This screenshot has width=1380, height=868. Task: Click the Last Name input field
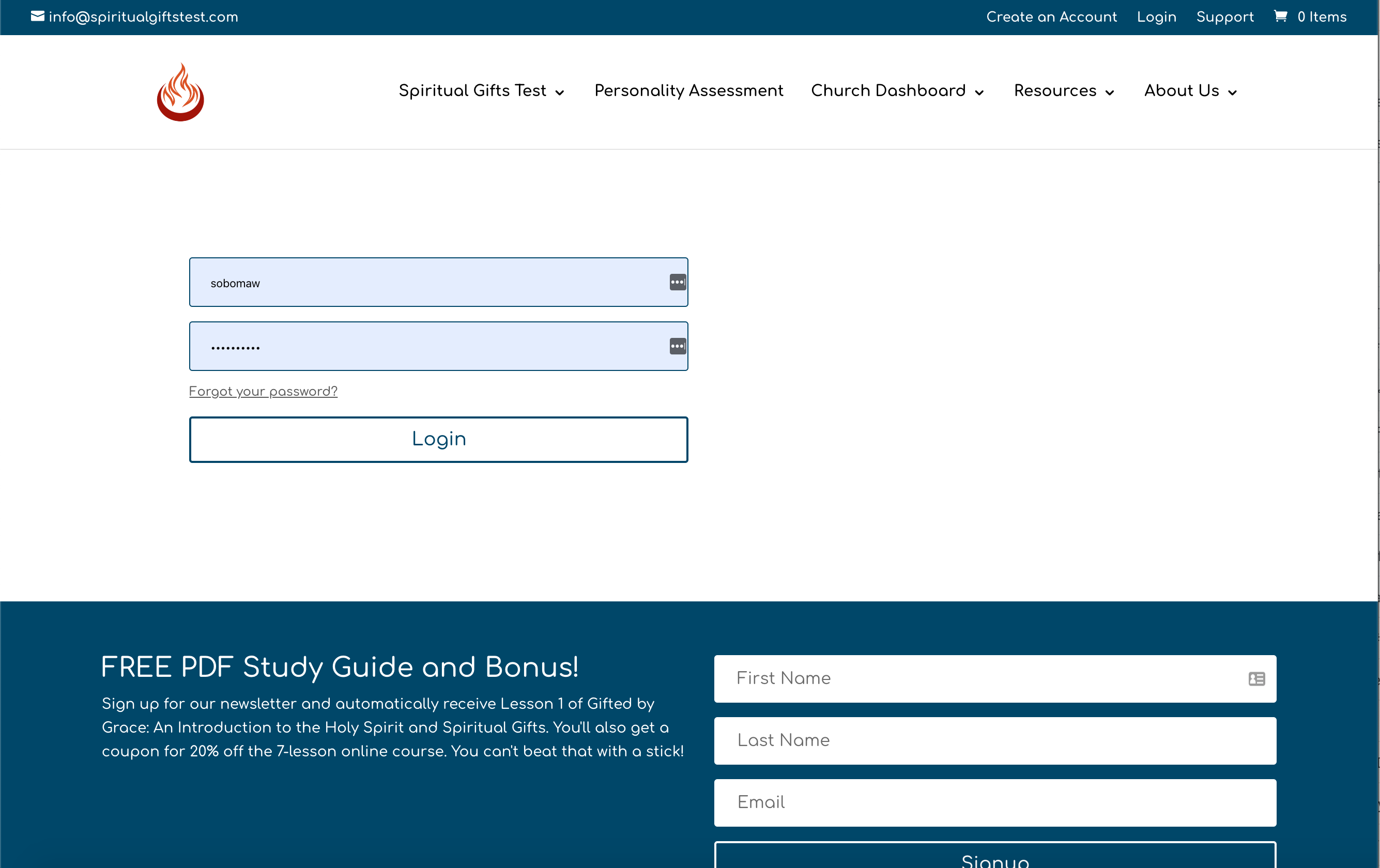(994, 740)
